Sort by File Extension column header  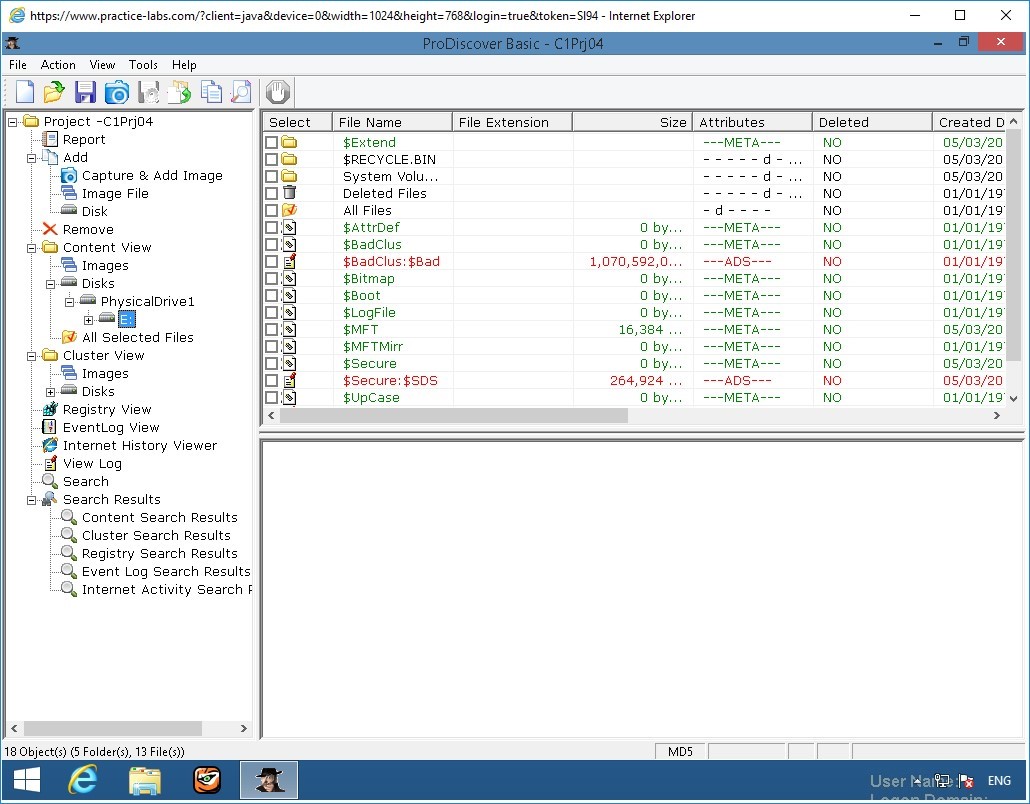pyautogui.click(x=512, y=122)
